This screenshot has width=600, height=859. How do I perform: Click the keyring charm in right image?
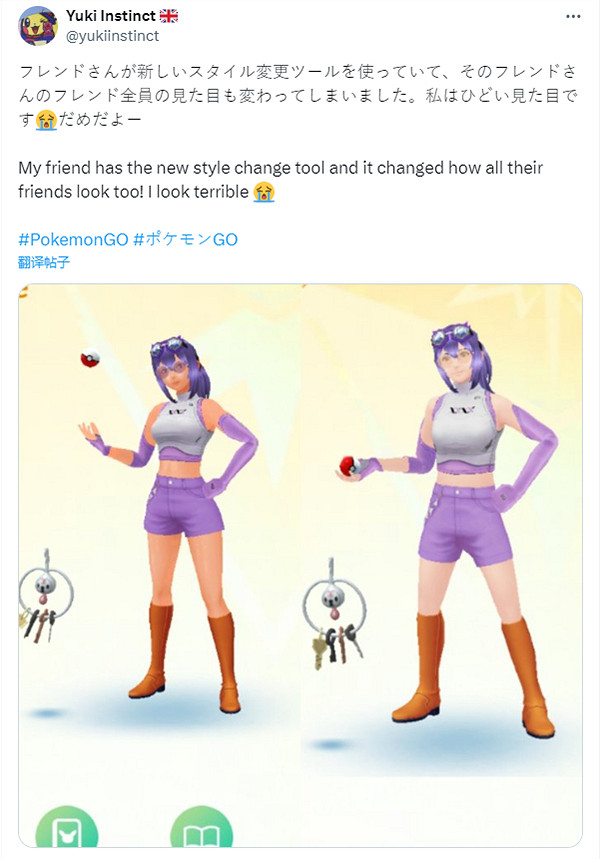(x=335, y=615)
